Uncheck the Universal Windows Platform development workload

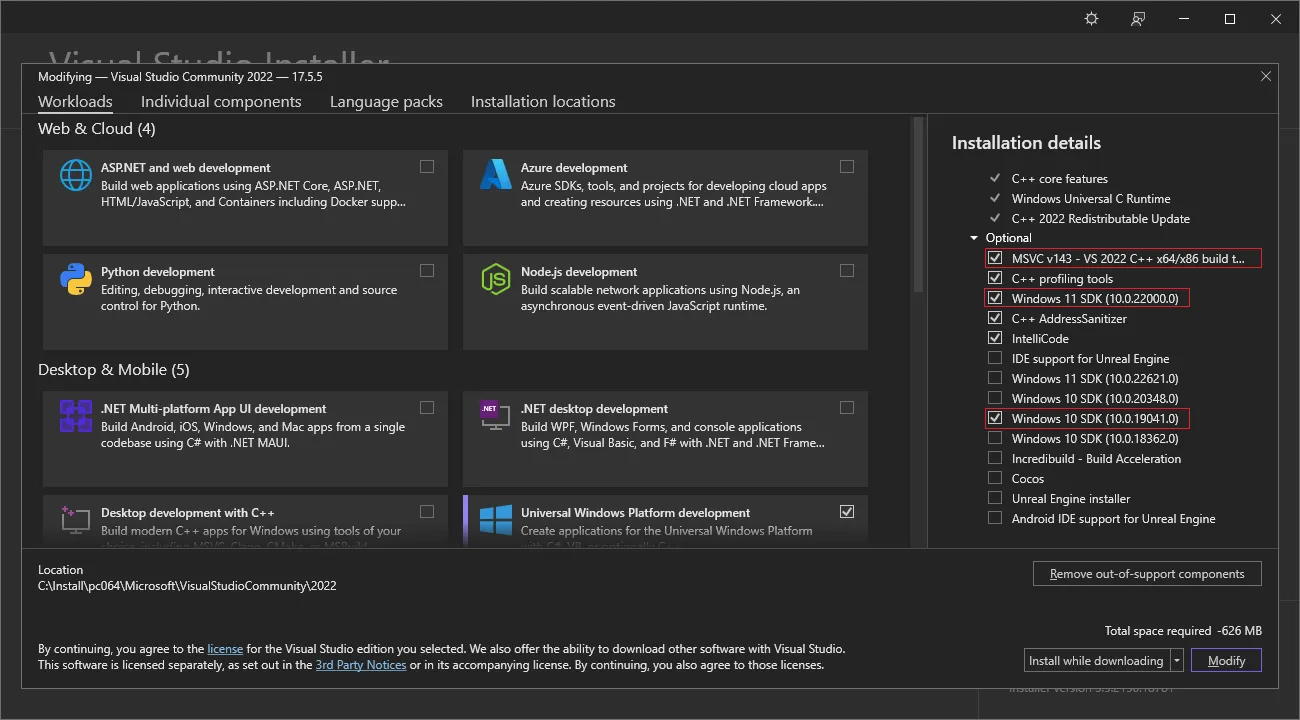(847, 511)
